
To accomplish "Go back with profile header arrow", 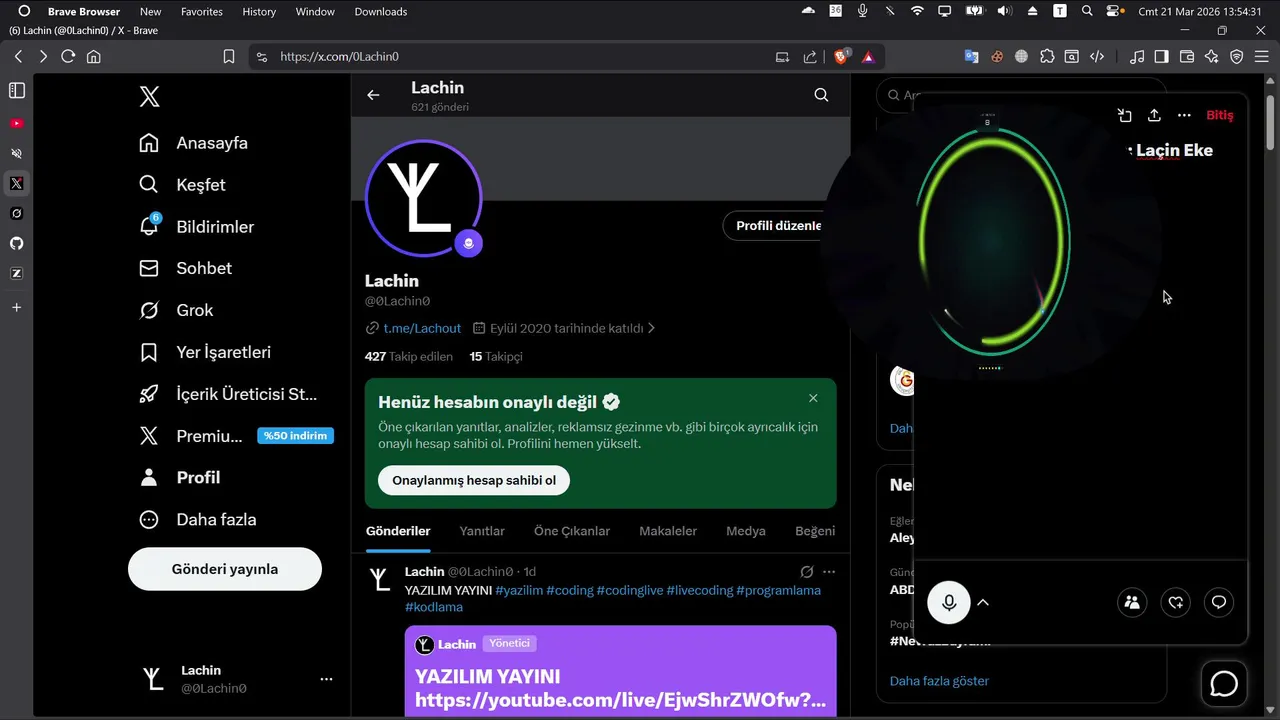I will tap(373, 95).
